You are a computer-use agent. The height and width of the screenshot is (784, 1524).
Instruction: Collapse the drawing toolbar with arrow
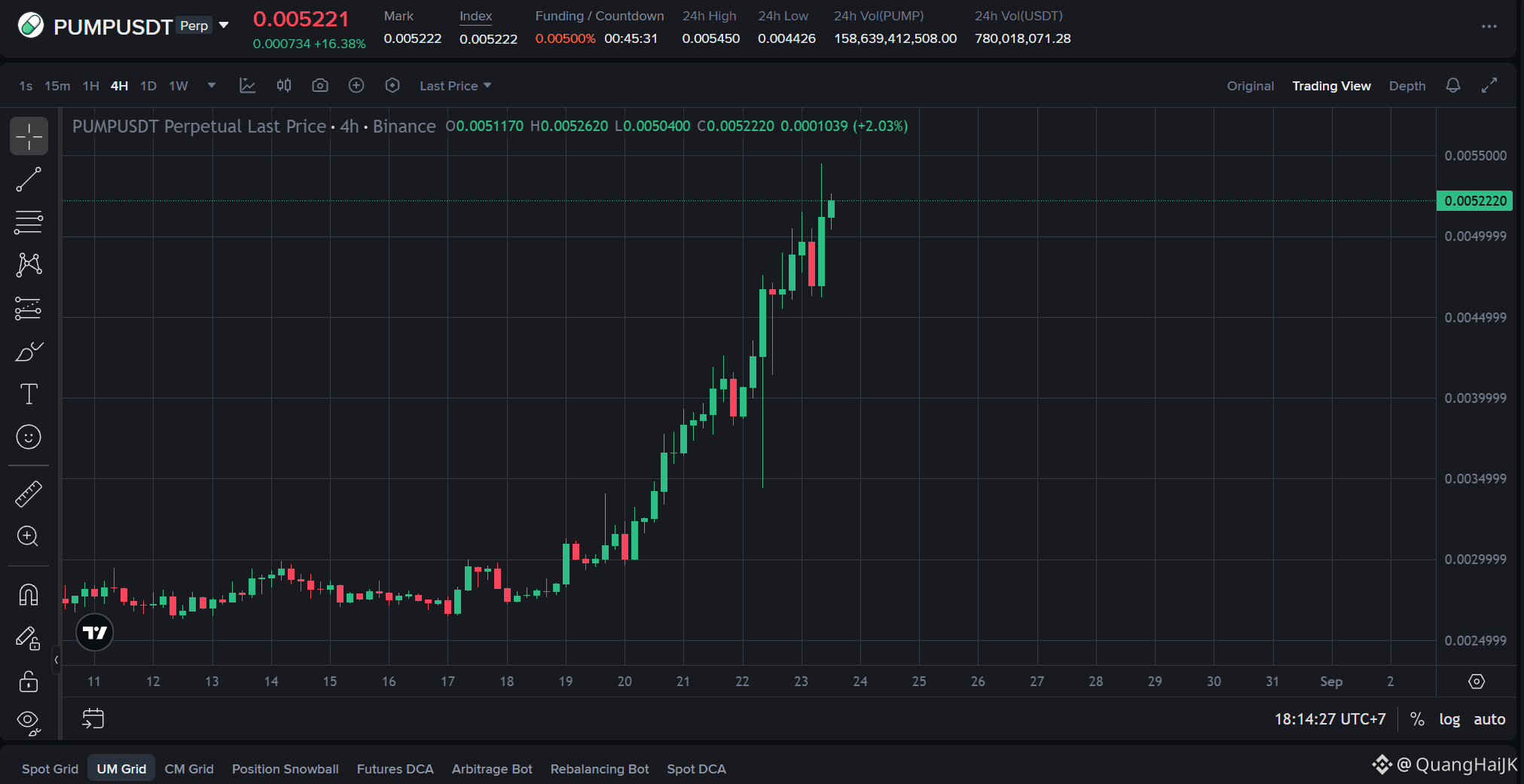pos(56,660)
